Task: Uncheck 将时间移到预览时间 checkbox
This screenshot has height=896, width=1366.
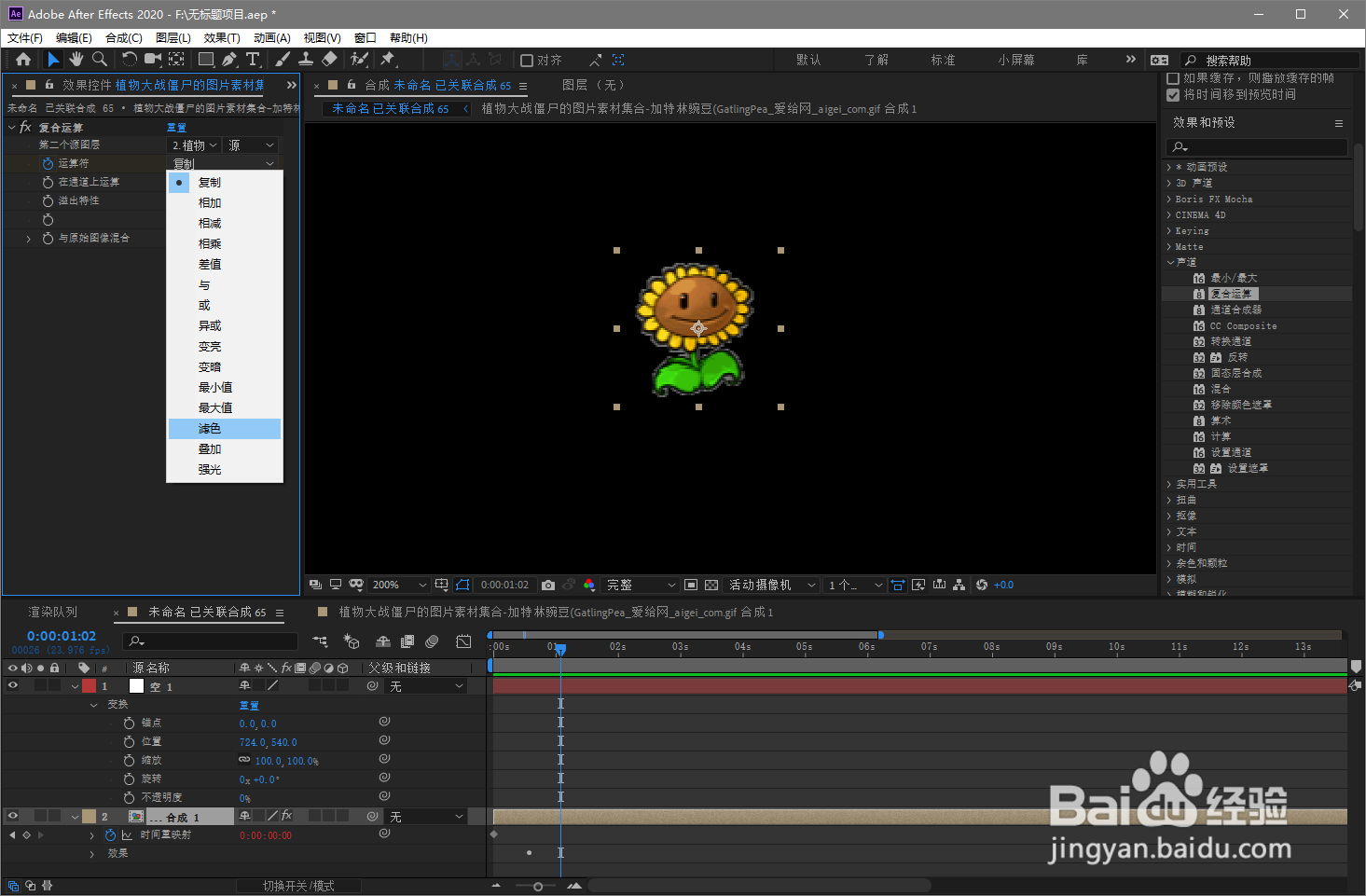Action: [1173, 94]
